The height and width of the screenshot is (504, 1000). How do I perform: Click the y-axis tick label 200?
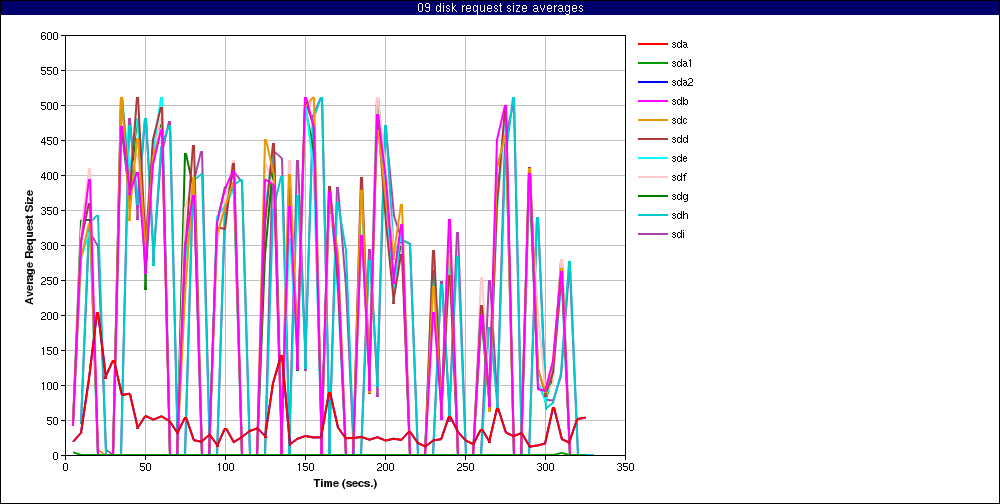[51, 316]
